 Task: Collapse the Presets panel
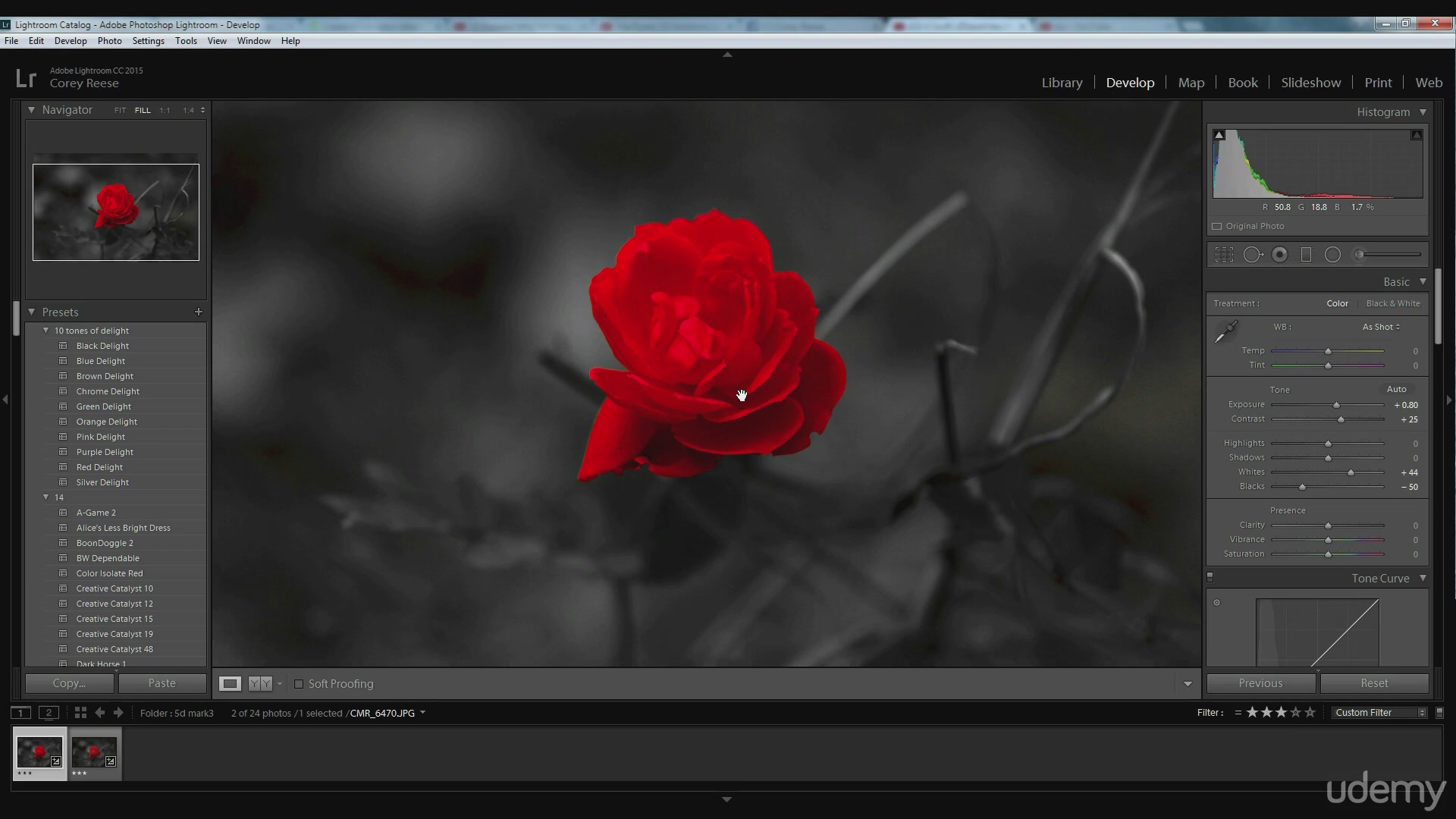point(31,312)
